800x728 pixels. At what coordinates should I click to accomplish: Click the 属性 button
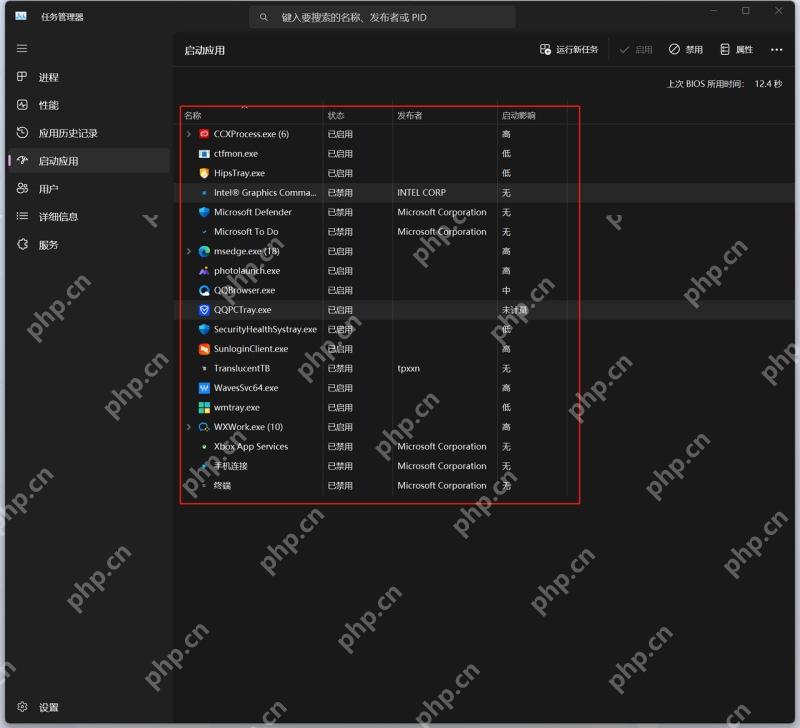click(736, 49)
